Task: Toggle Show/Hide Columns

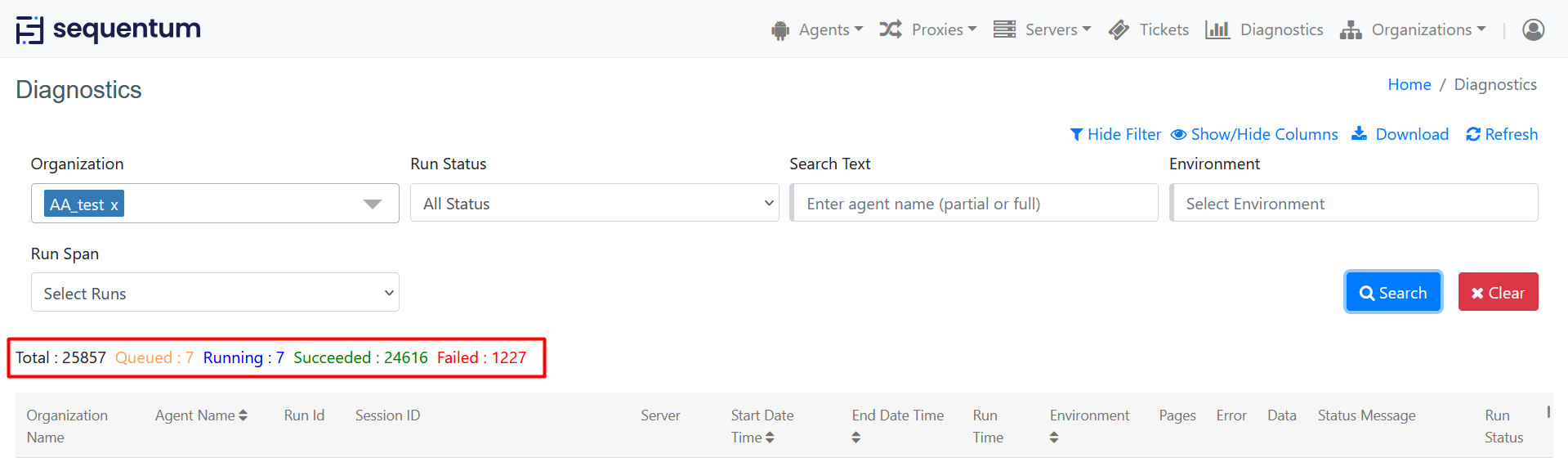Action: click(x=1254, y=134)
